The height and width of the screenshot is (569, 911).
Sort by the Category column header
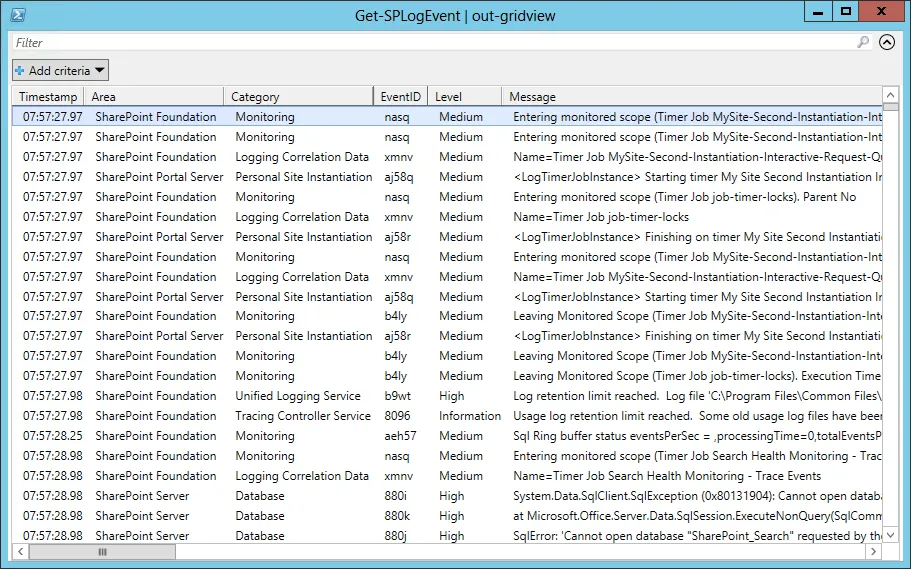pyautogui.click(x=299, y=96)
